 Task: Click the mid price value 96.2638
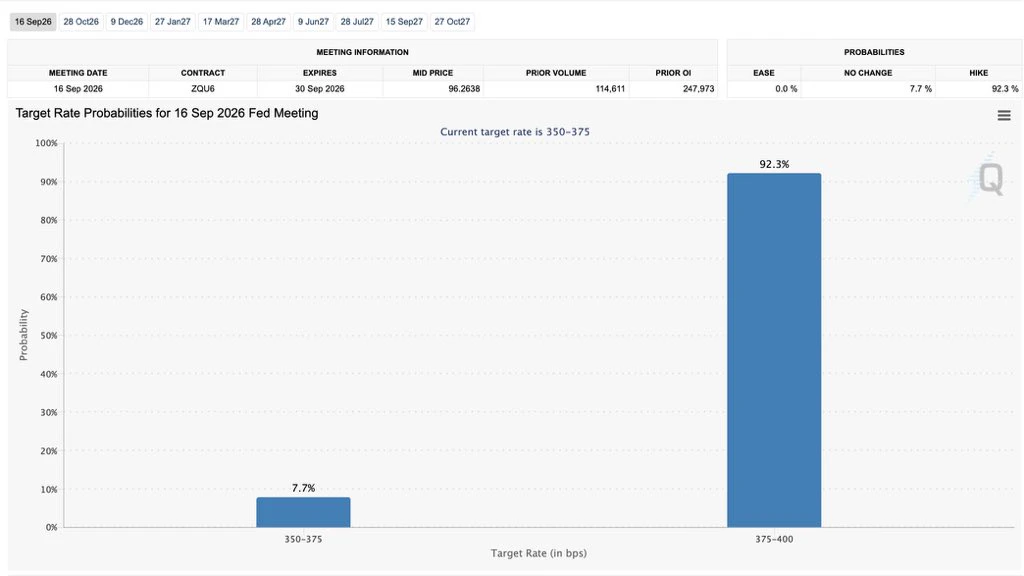[x=464, y=89]
